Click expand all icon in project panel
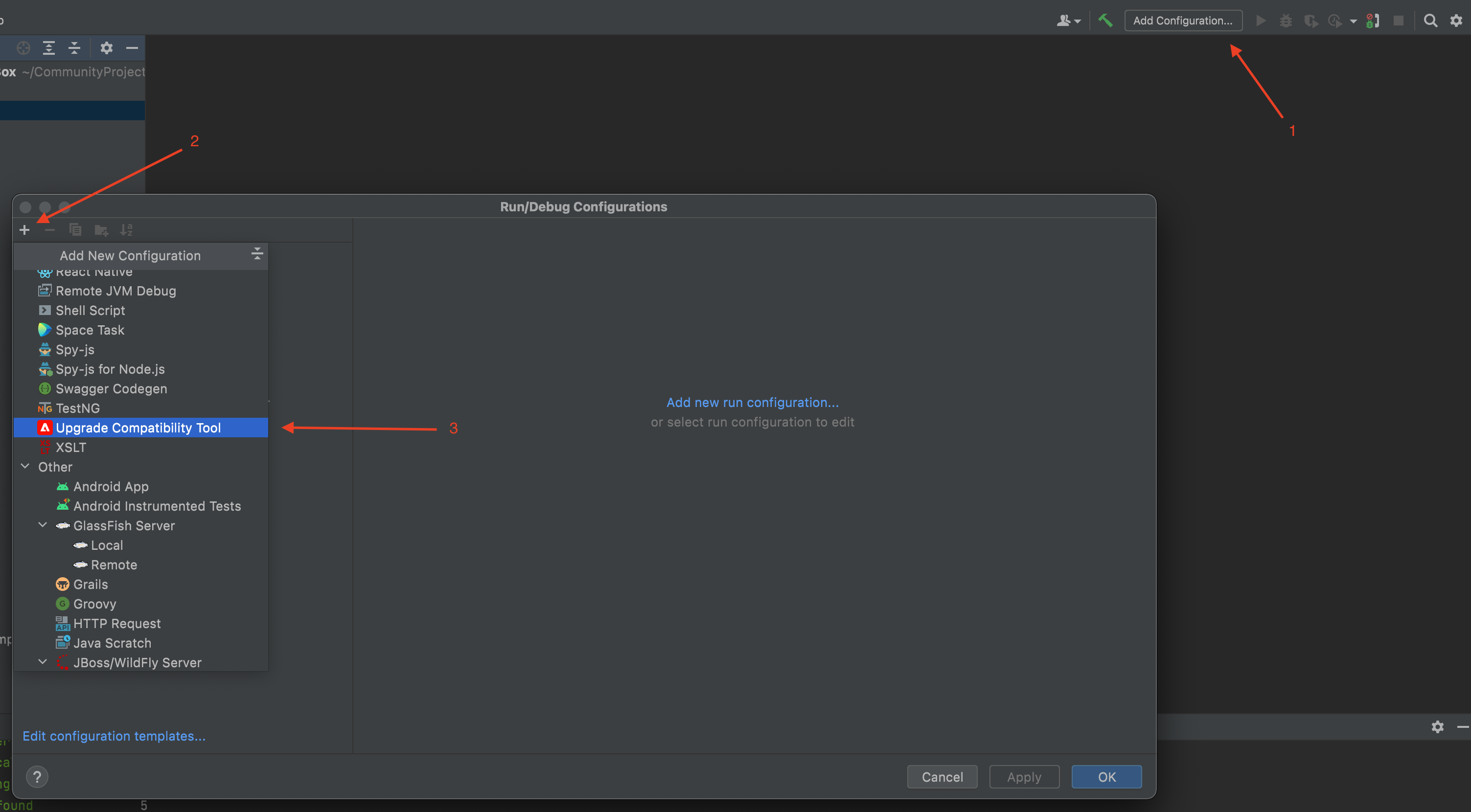This screenshot has width=1471, height=812. tap(49, 48)
